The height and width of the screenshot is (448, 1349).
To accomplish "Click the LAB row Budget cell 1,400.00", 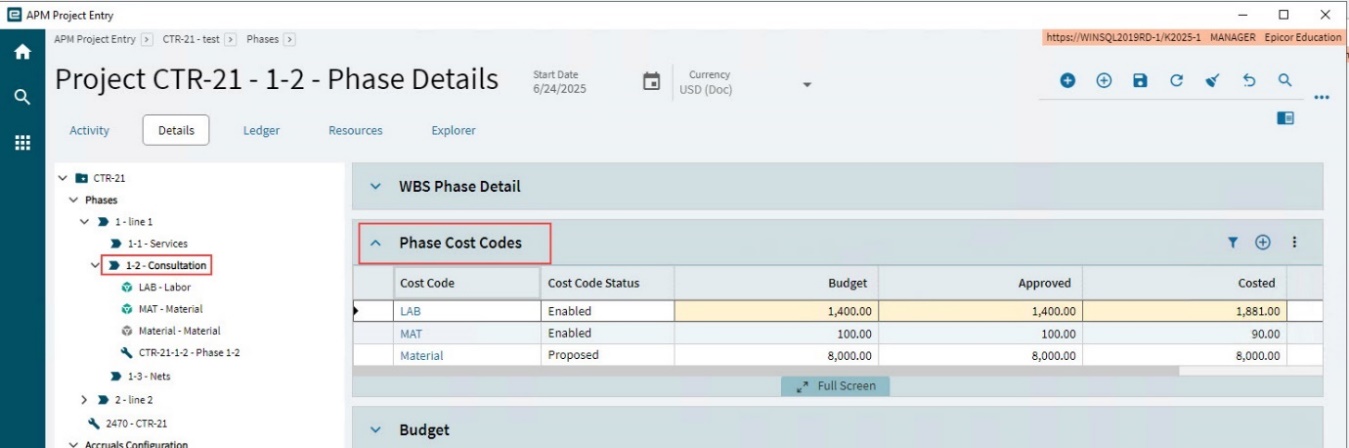I will (x=777, y=311).
